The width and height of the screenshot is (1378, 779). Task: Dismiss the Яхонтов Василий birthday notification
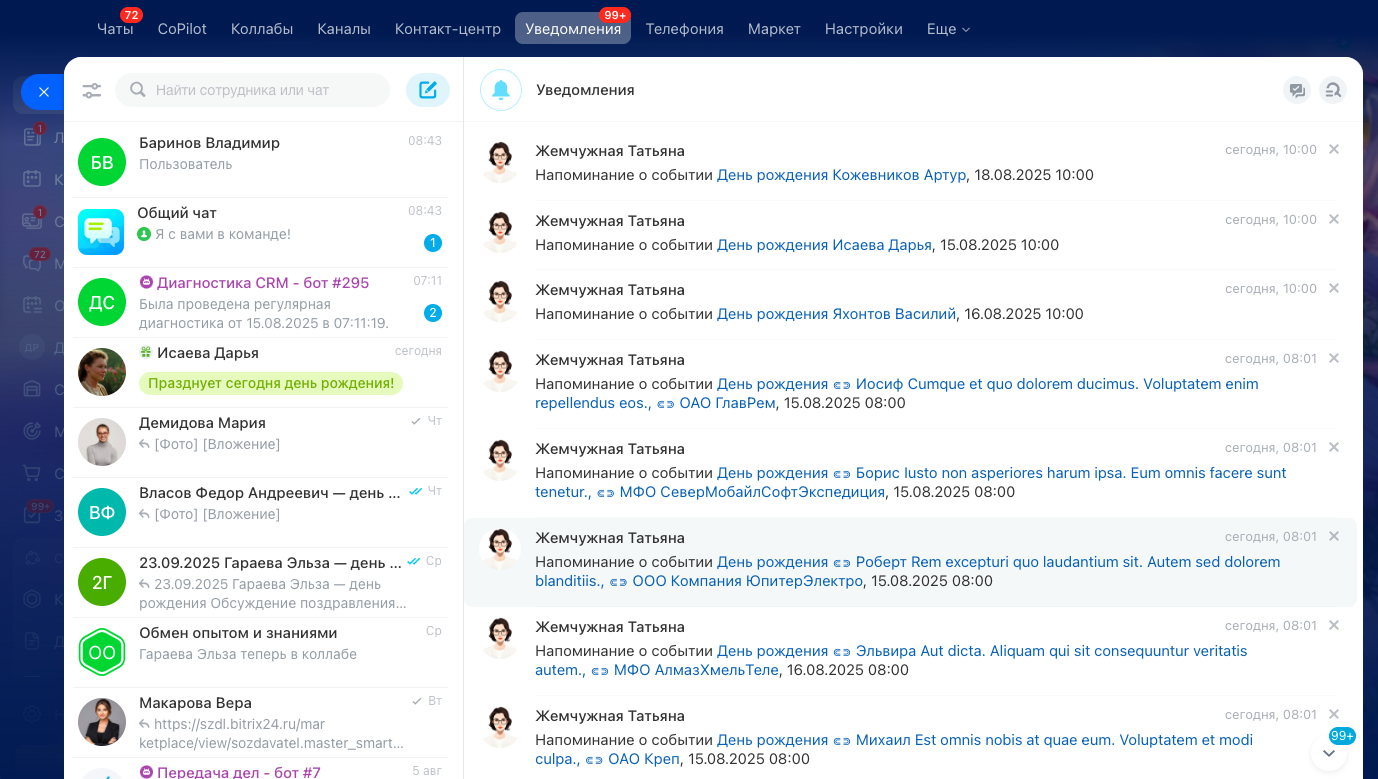[x=1334, y=288]
